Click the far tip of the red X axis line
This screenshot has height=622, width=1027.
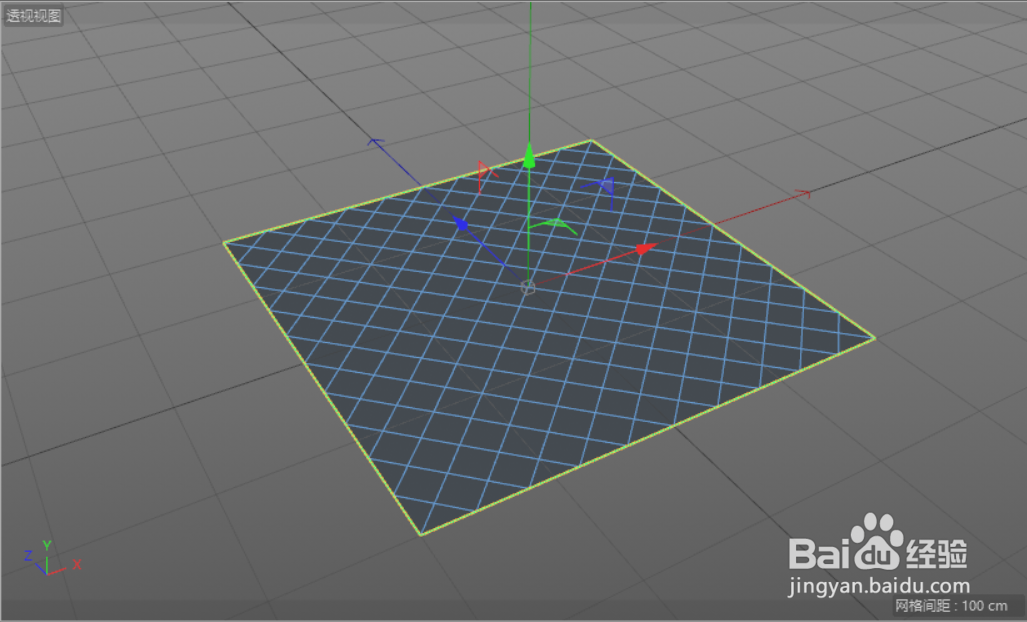[x=804, y=194]
